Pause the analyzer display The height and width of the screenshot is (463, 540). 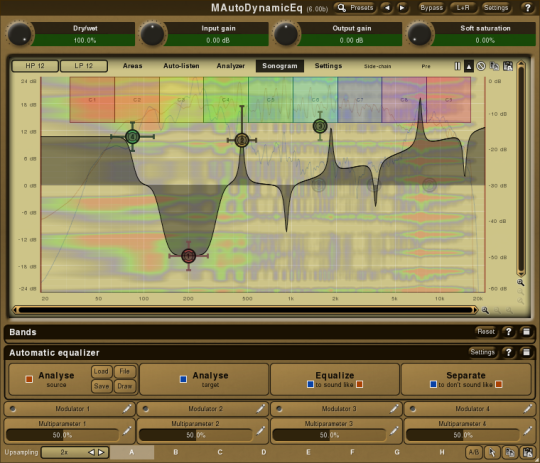(x=457, y=66)
